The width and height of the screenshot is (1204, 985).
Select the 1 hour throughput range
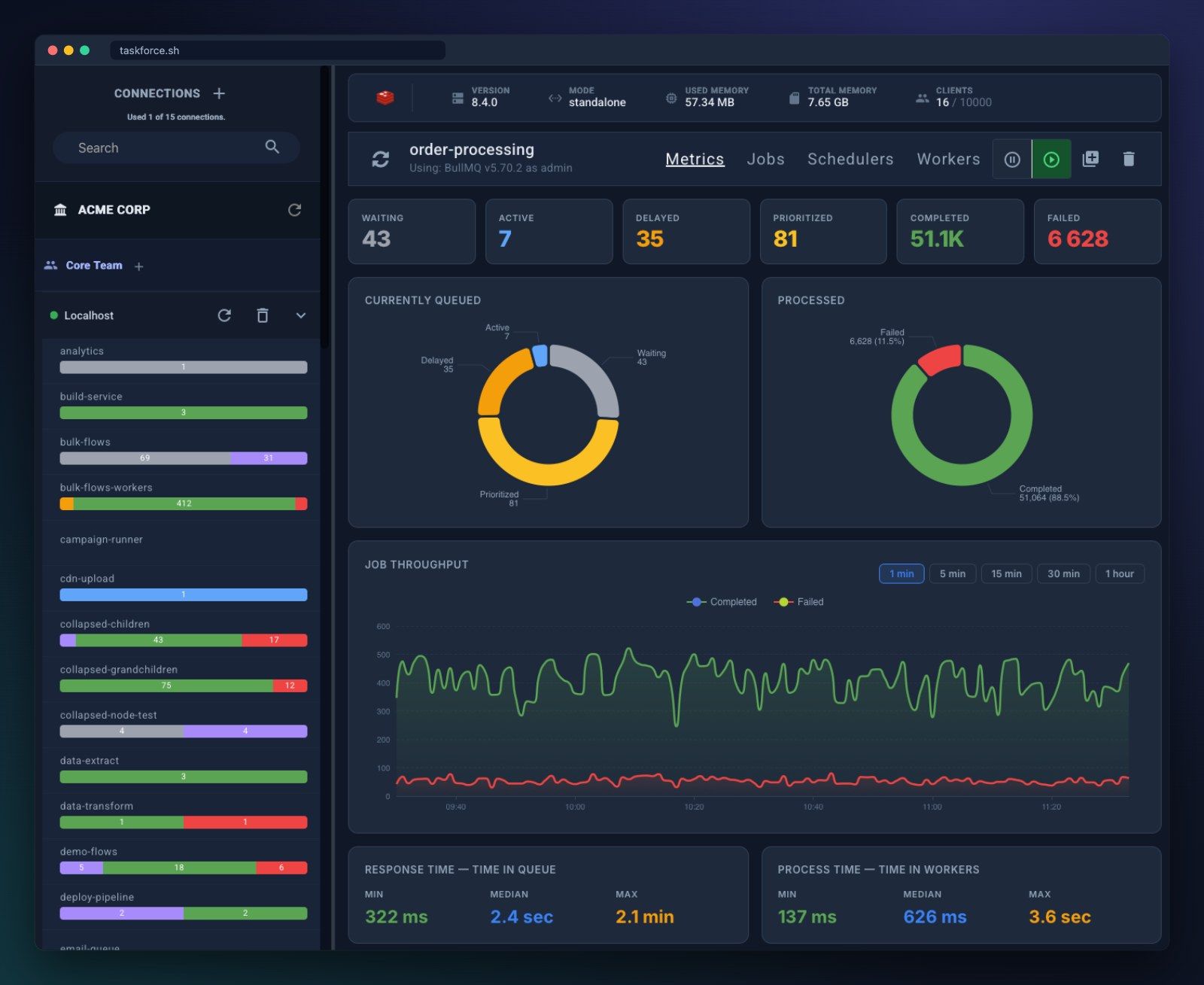point(1120,573)
